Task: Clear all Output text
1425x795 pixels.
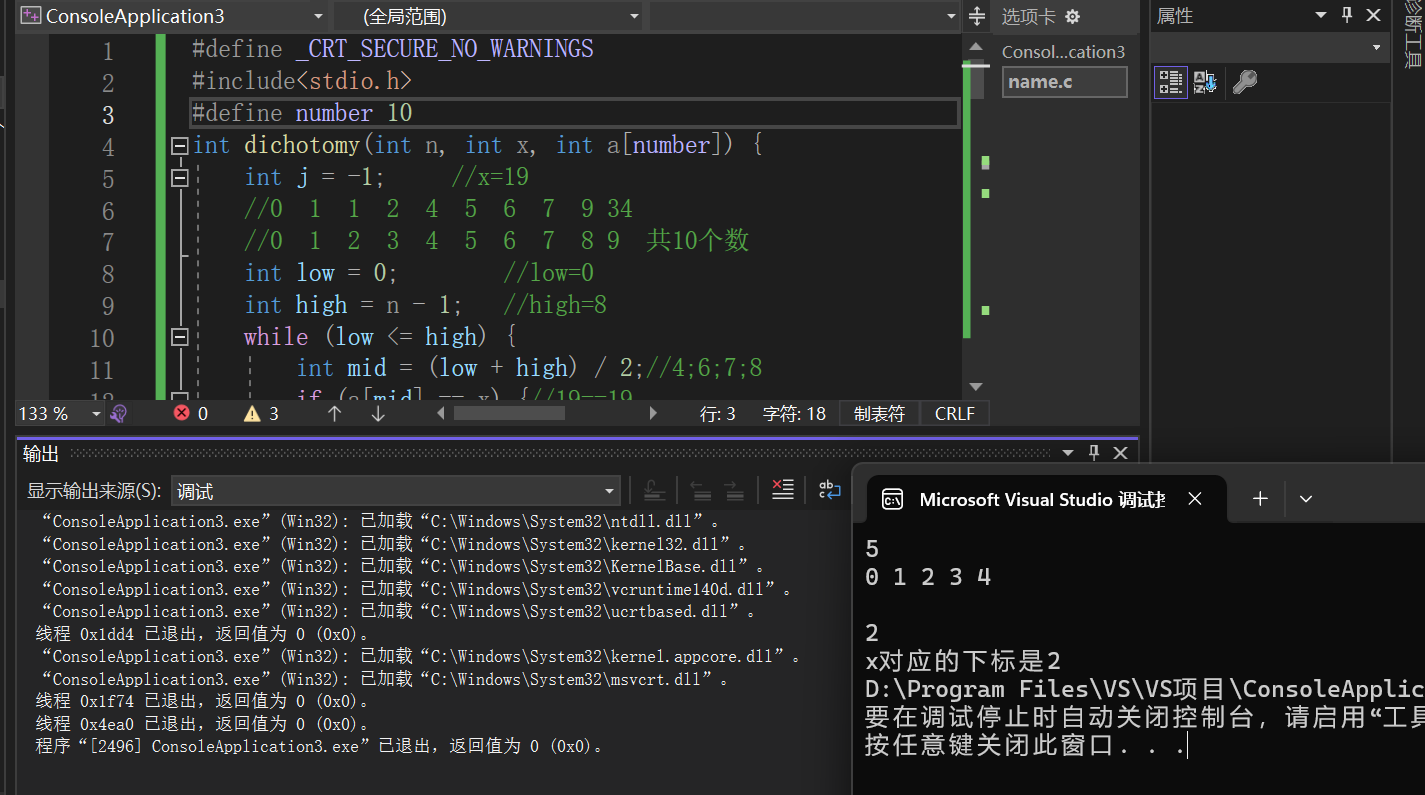Action: 782,490
